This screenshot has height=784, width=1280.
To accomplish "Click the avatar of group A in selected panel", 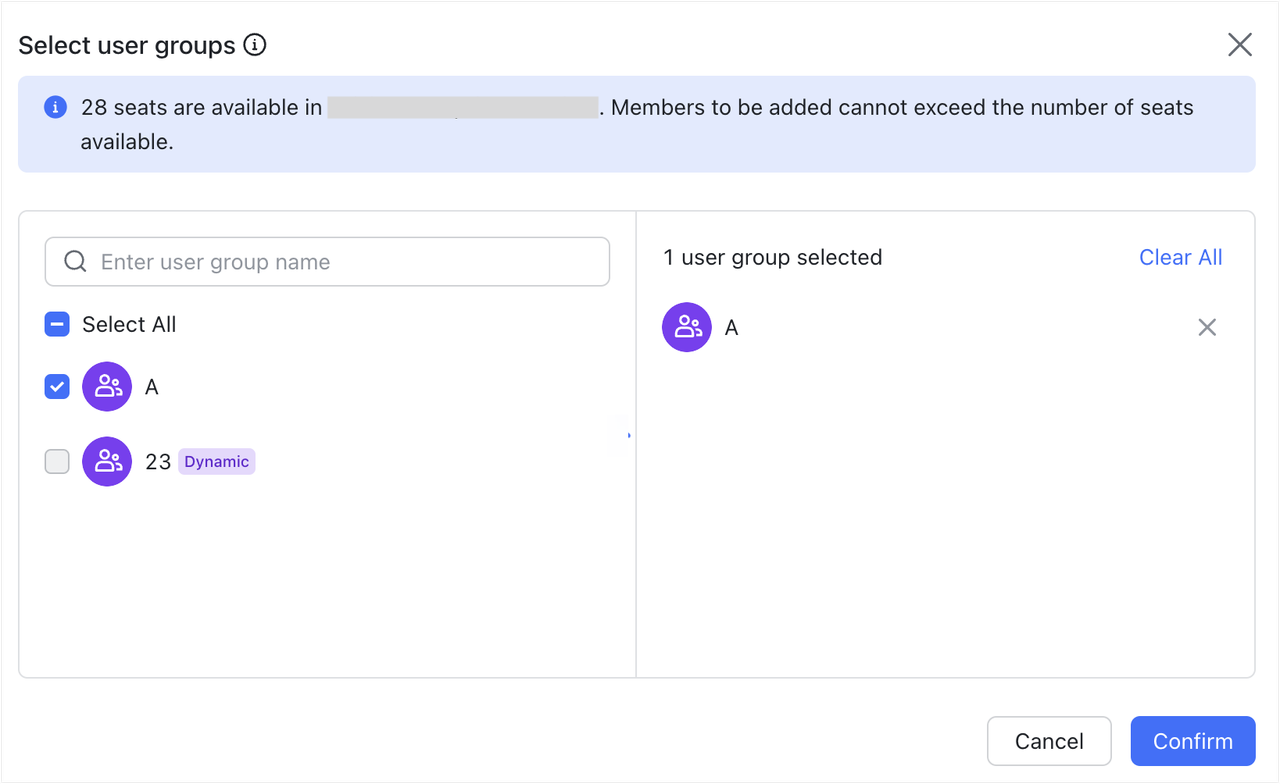I will coord(687,327).
